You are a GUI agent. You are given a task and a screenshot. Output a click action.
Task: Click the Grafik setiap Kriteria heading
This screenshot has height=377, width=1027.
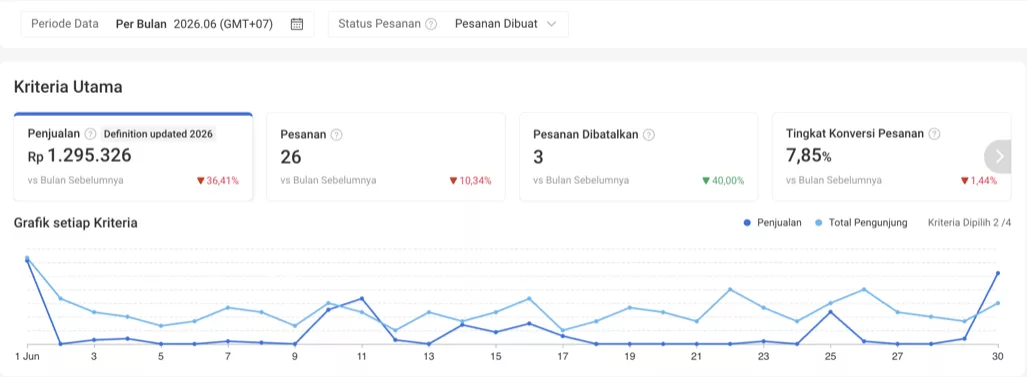(x=75, y=223)
